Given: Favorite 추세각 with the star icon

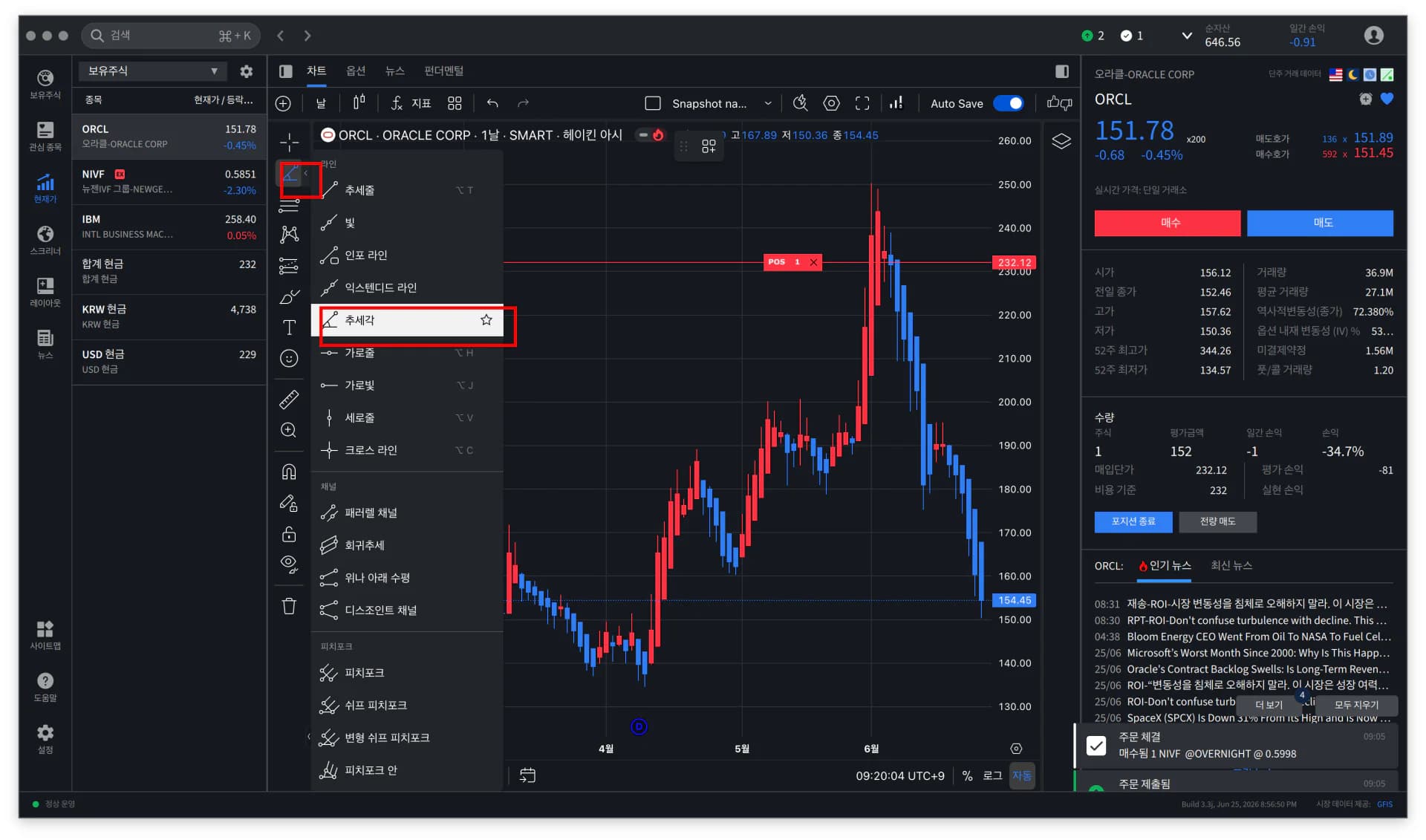Looking at the screenshot, I should pos(486,320).
